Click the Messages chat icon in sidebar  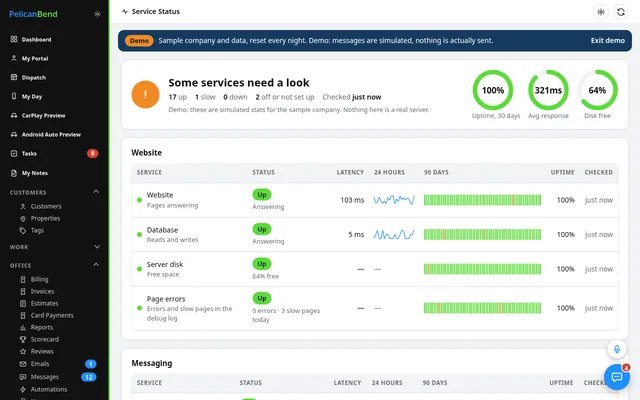[x=23, y=377]
